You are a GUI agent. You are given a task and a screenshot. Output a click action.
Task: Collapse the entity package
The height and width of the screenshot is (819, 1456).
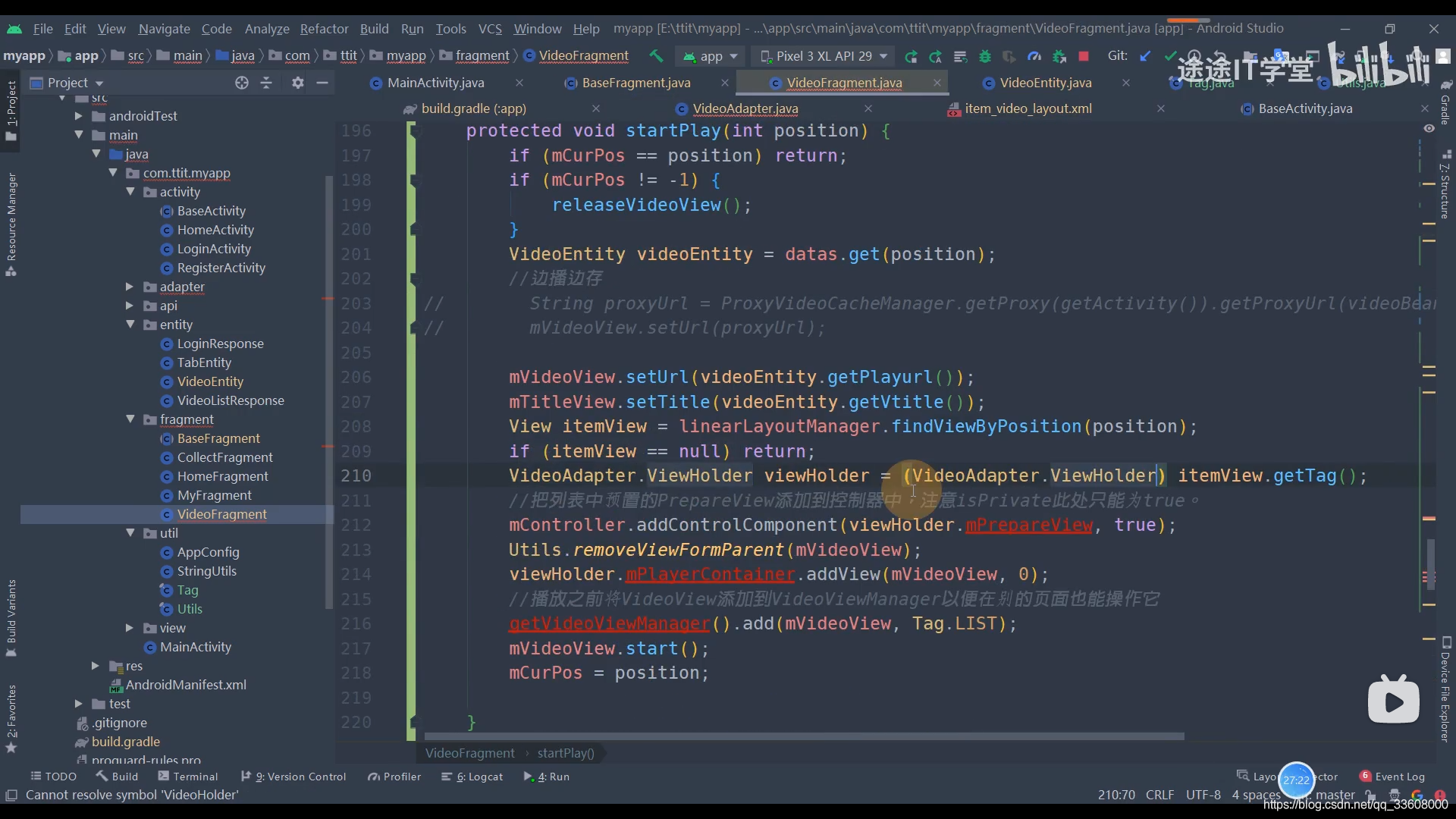click(x=130, y=325)
